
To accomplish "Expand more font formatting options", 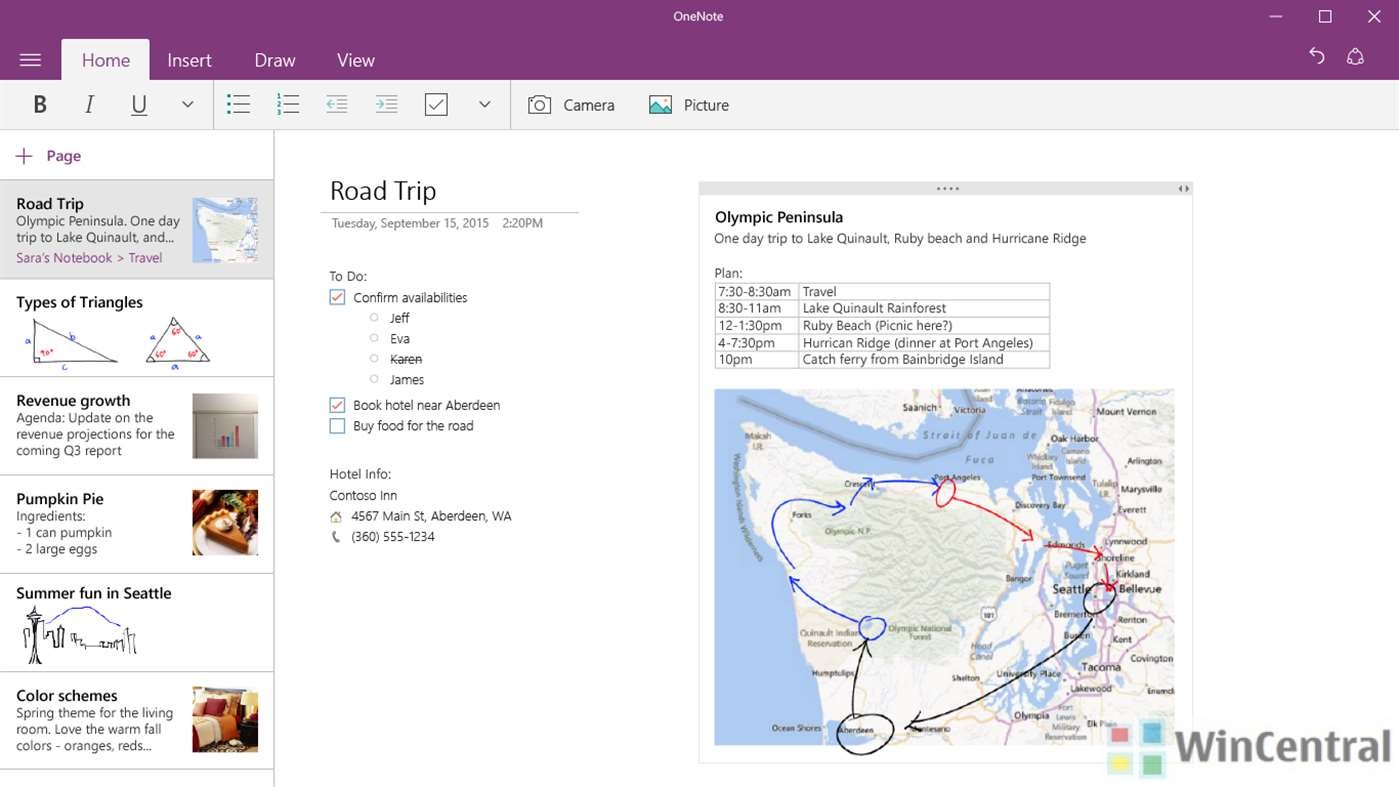I will point(187,105).
